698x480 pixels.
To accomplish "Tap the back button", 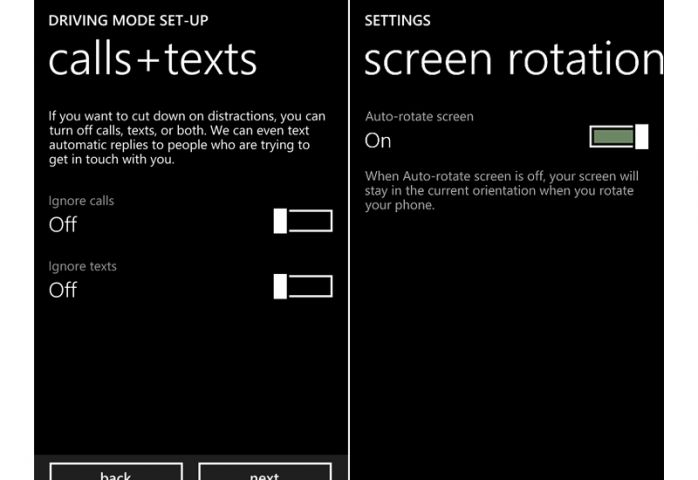I will tap(116, 472).
